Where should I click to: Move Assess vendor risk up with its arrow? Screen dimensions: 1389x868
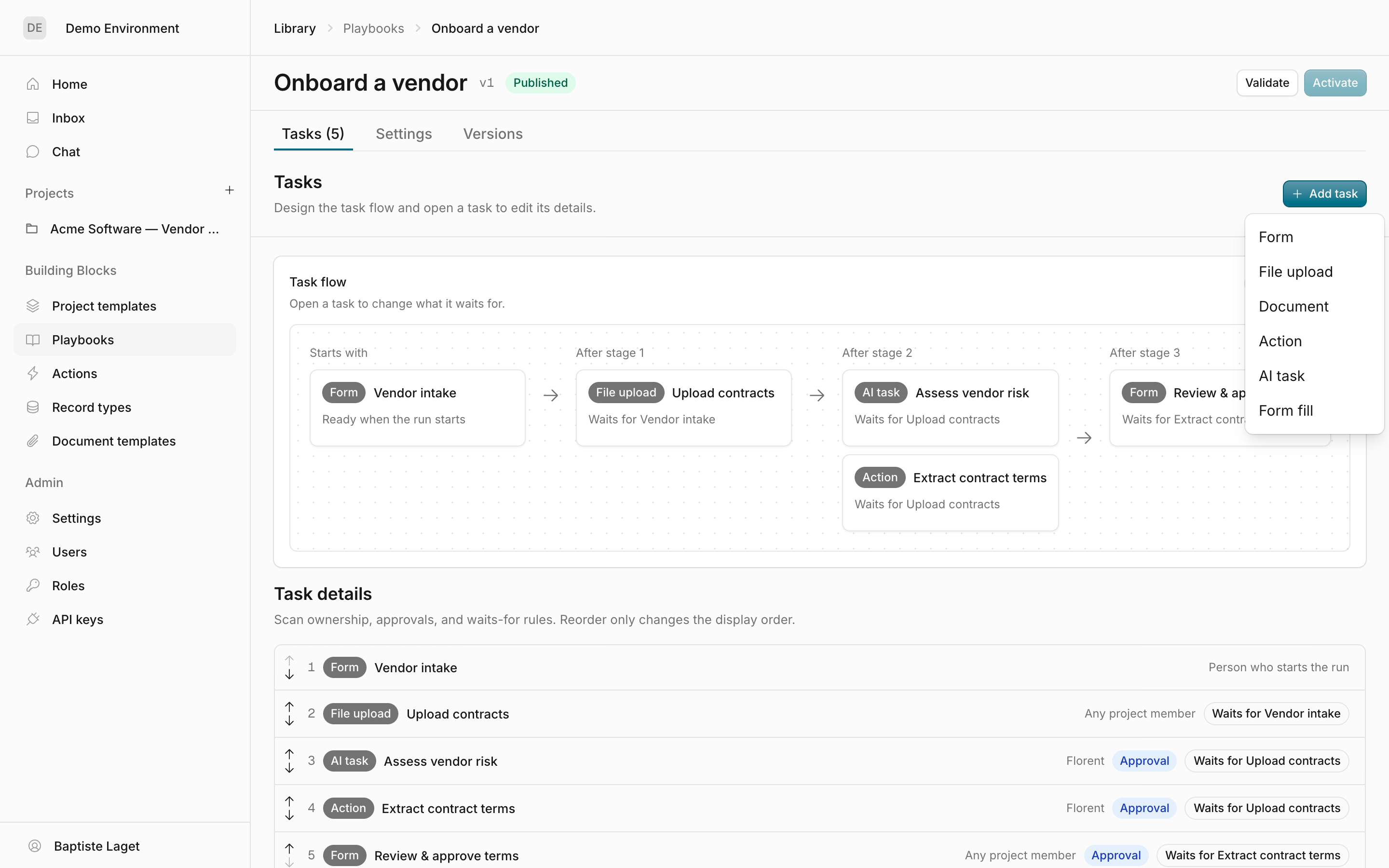coord(289,754)
